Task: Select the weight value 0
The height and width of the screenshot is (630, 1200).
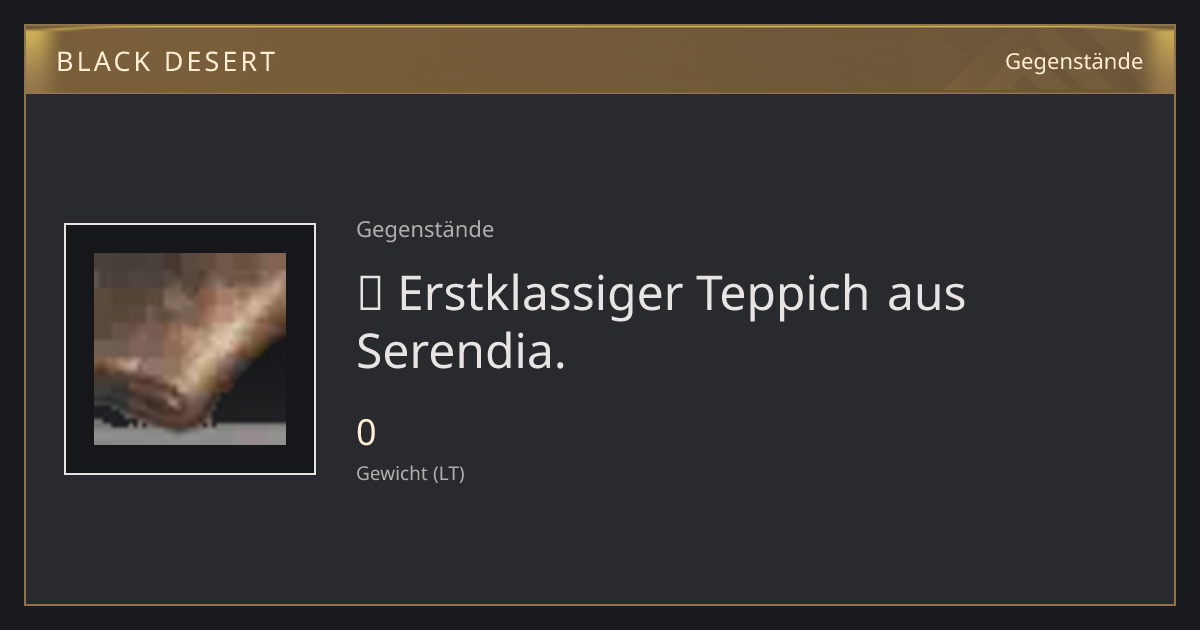Action: (366, 433)
